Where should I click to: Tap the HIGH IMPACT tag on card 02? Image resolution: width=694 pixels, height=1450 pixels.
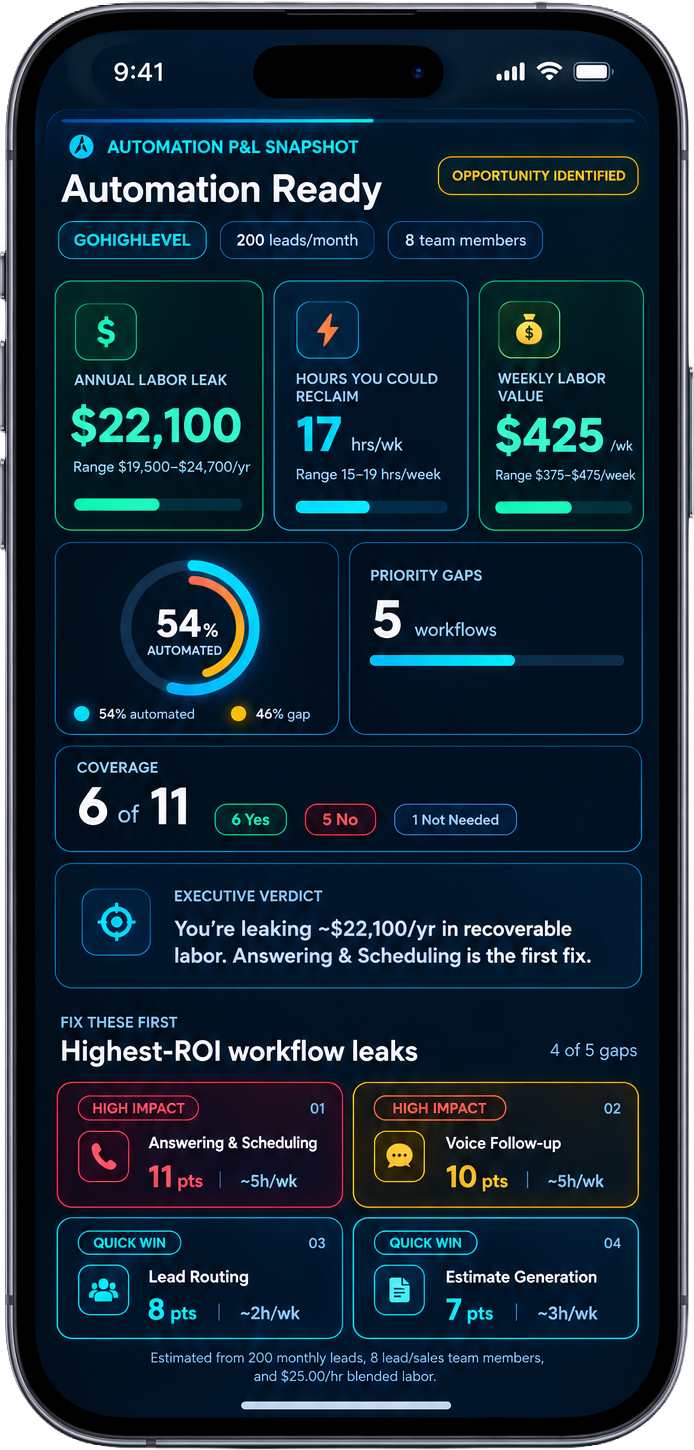pos(439,1108)
